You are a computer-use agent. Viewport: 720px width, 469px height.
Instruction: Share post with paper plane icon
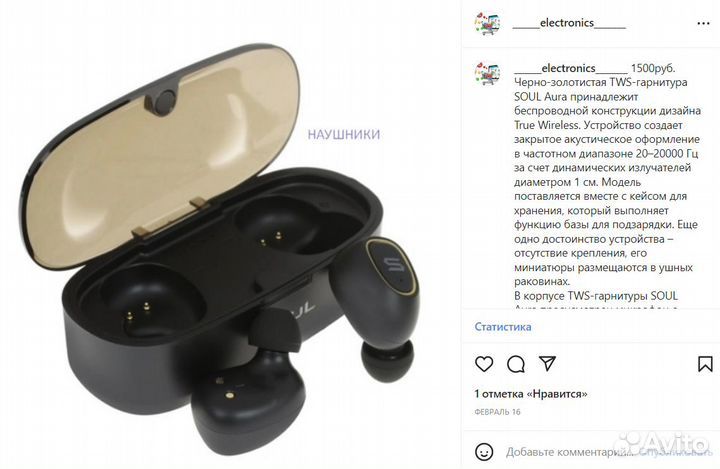[547, 363]
